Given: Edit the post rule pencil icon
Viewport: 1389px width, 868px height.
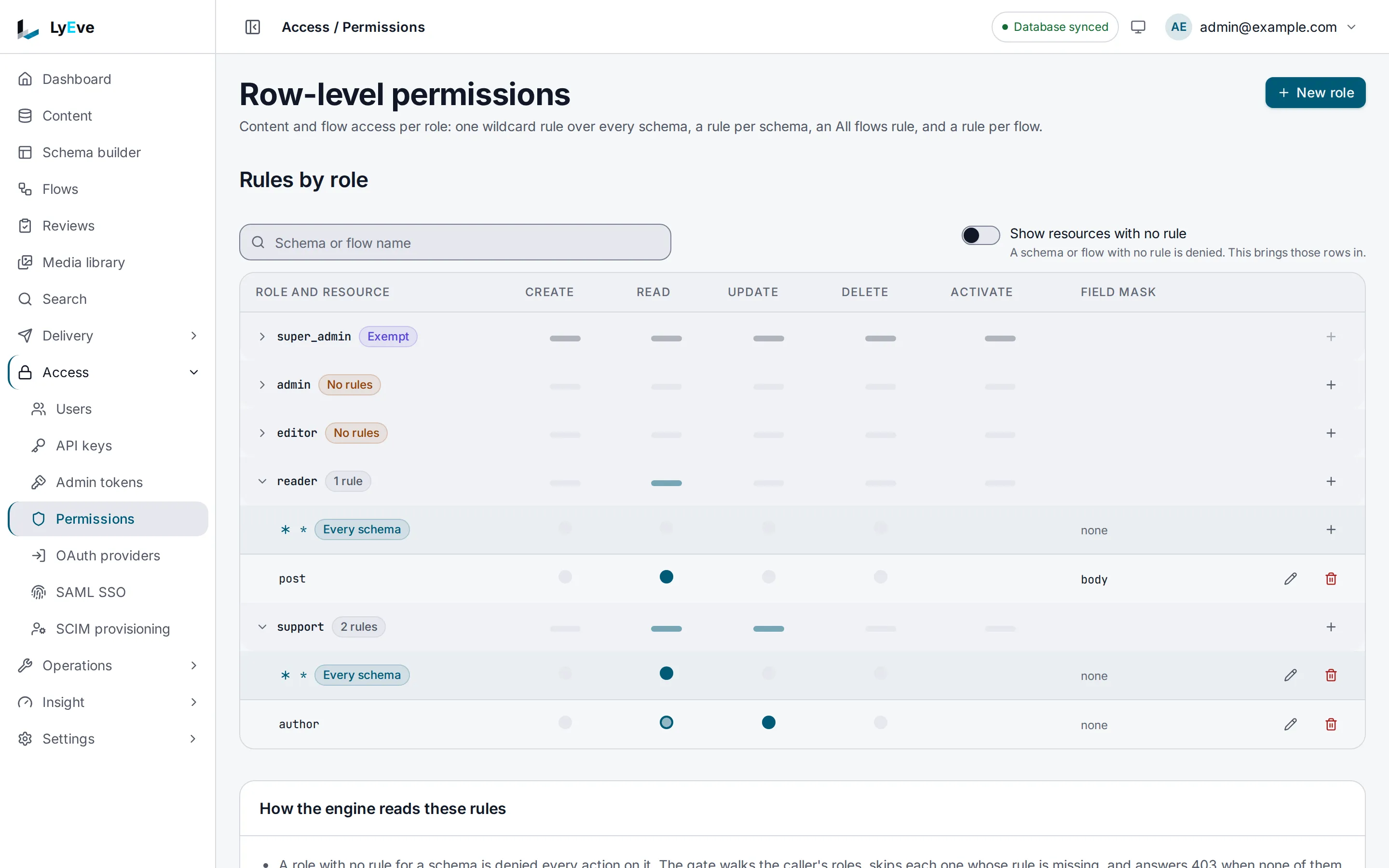Looking at the screenshot, I should click(1290, 579).
